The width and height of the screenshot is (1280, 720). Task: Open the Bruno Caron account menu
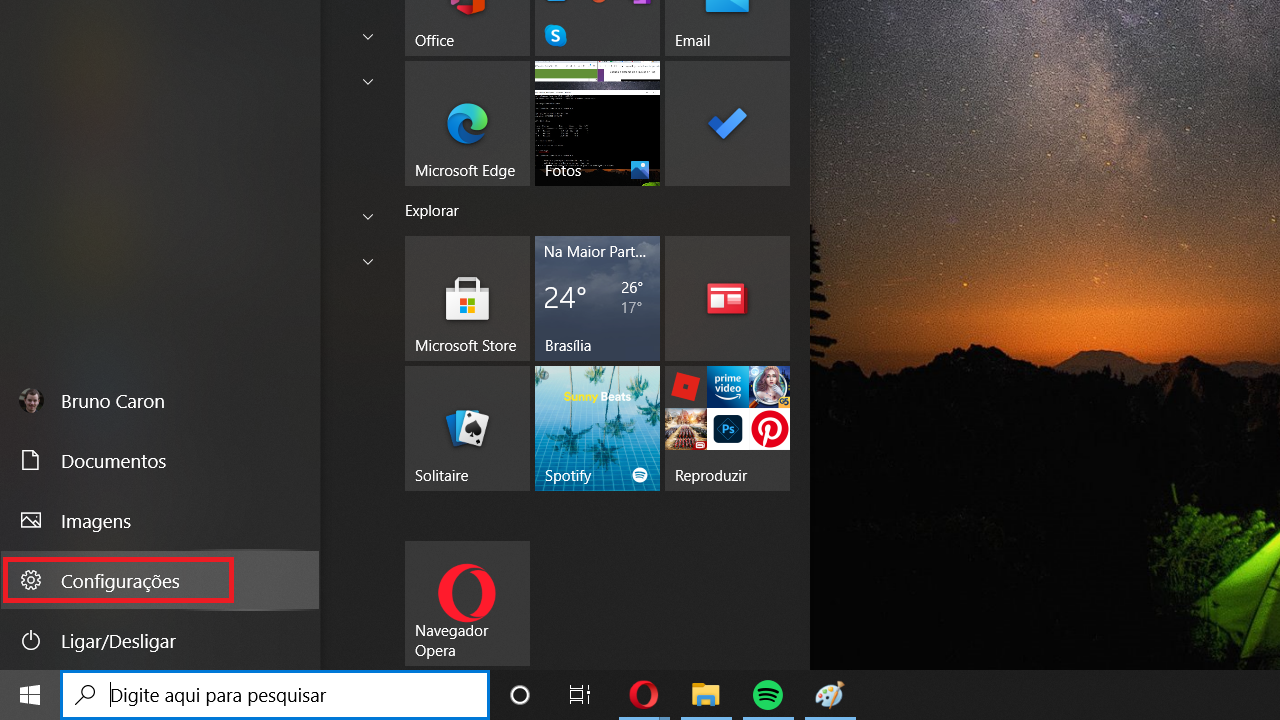160,401
